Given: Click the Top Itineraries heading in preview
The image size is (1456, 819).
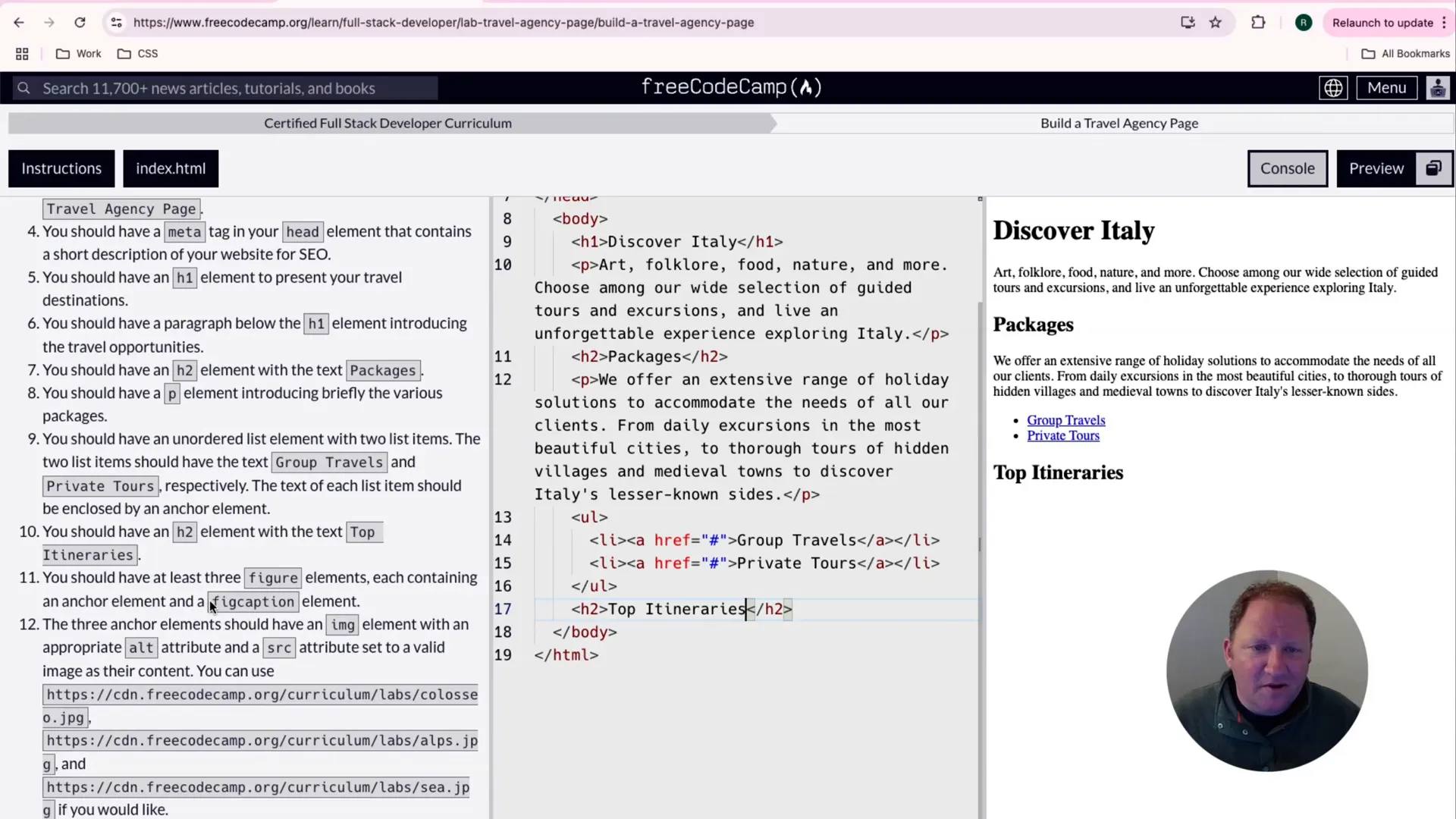Looking at the screenshot, I should [1058, 472].
